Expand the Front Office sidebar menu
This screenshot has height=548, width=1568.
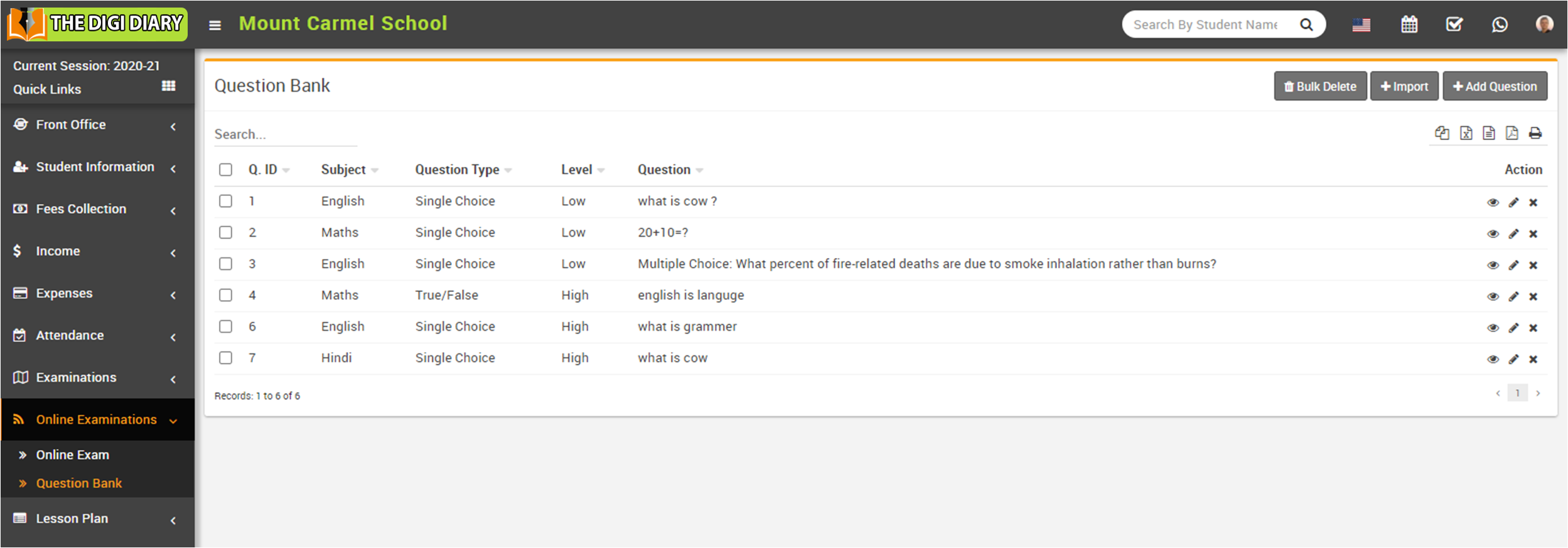(94, 125)
